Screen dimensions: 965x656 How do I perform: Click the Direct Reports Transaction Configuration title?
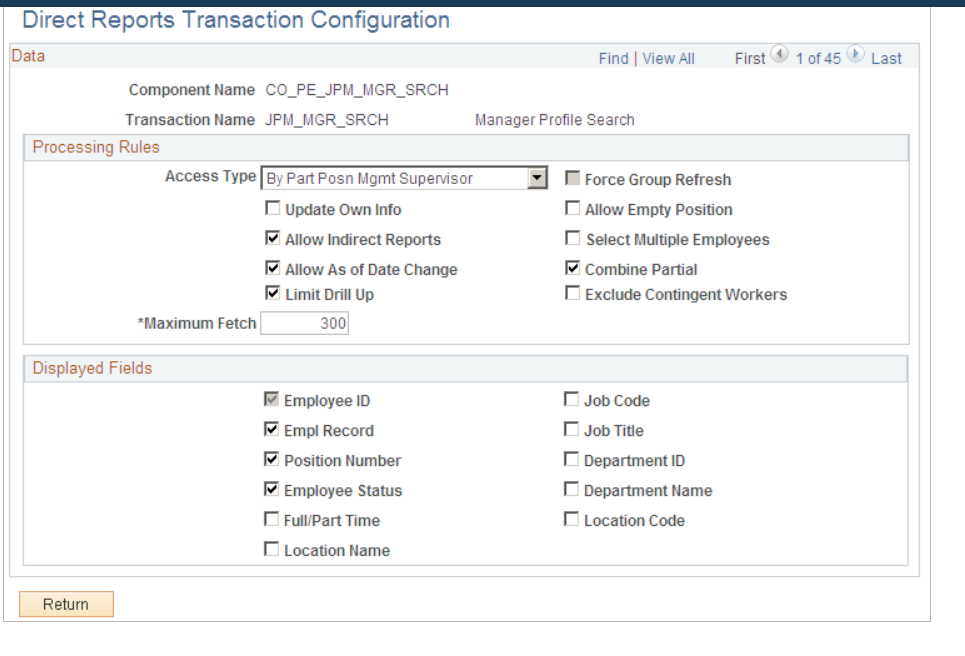point(236,20)
